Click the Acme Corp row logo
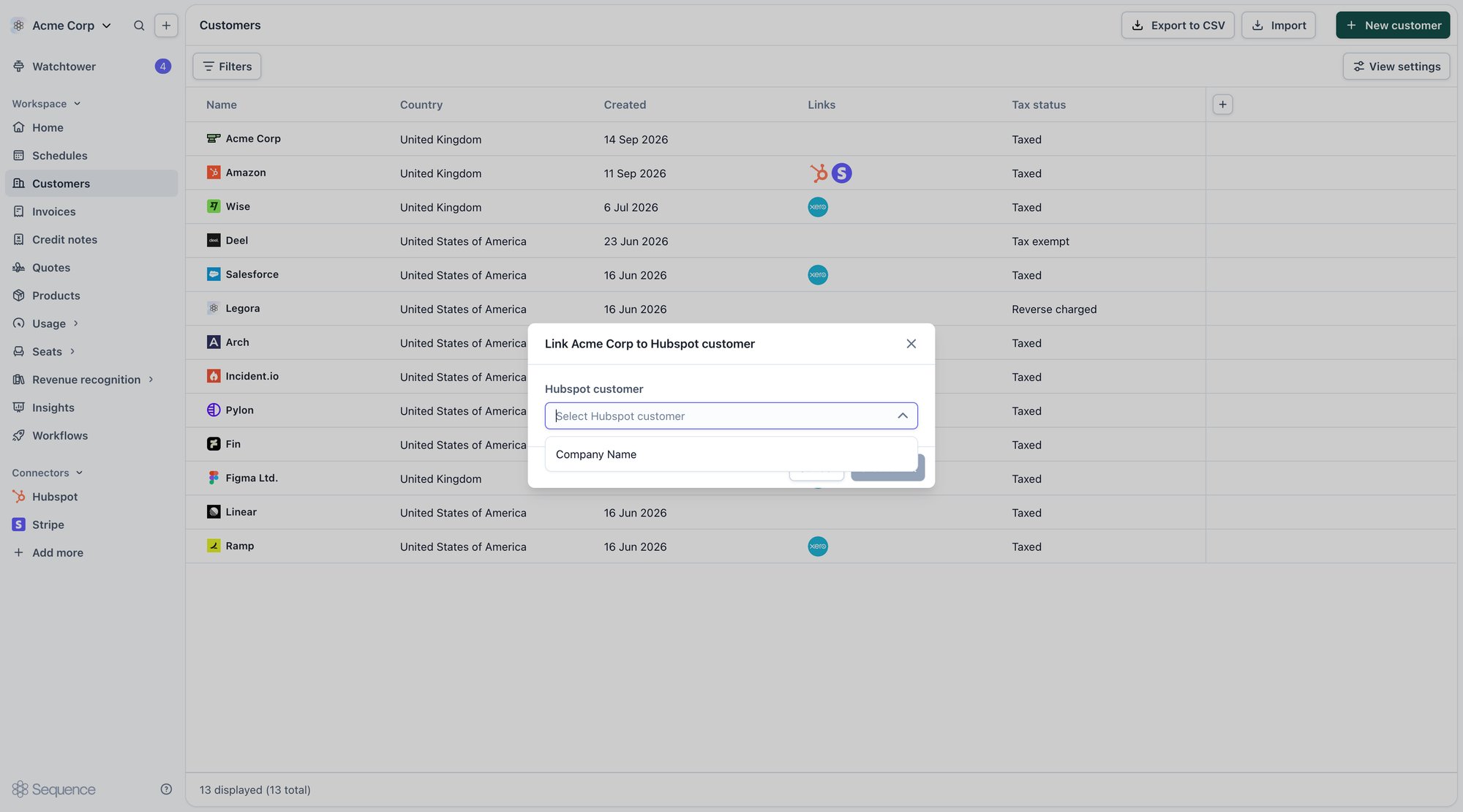1463x812 pixels. pos(214,139)
